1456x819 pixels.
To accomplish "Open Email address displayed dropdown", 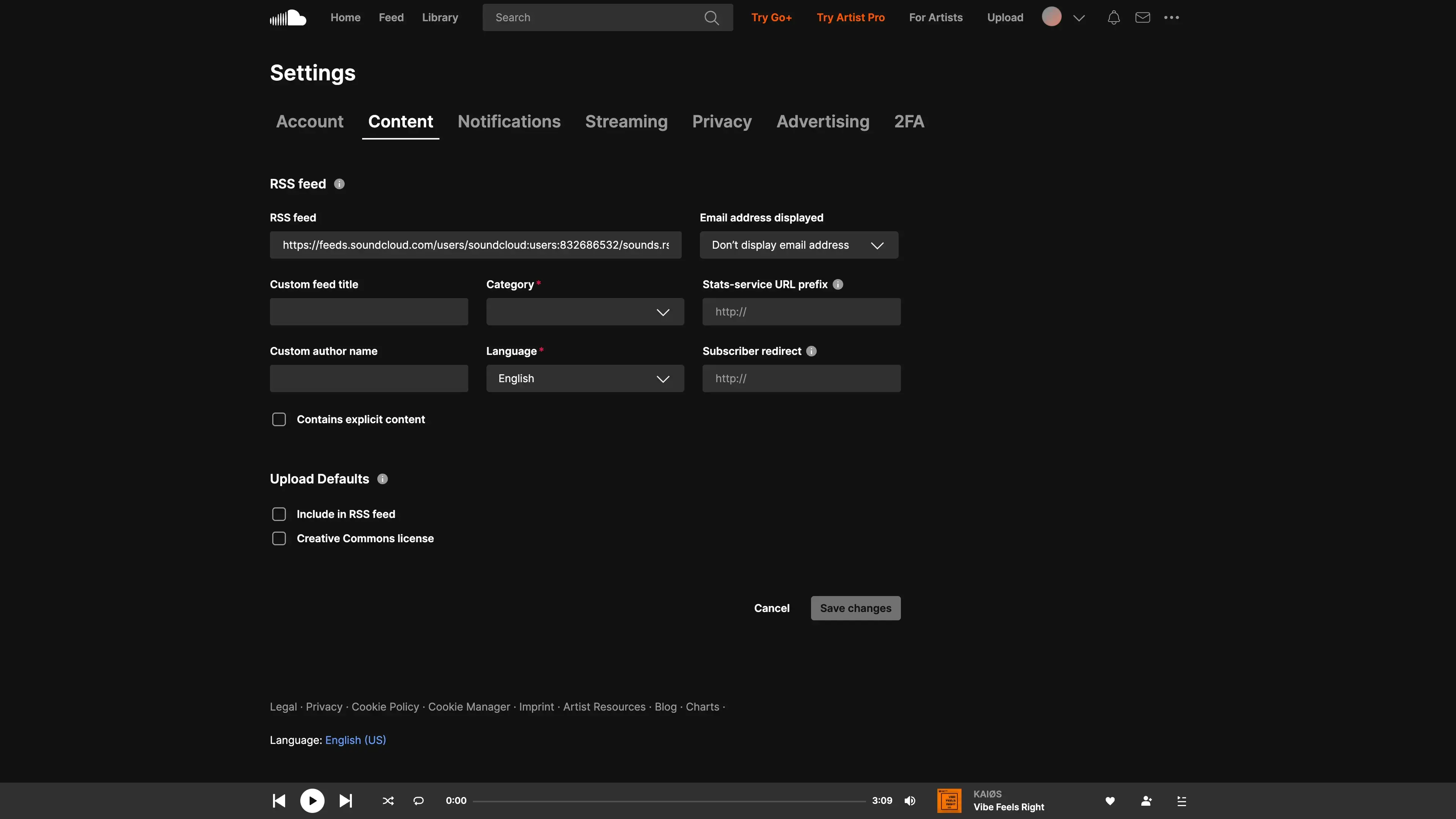I will pyautogui.click(x=798, y=245).
